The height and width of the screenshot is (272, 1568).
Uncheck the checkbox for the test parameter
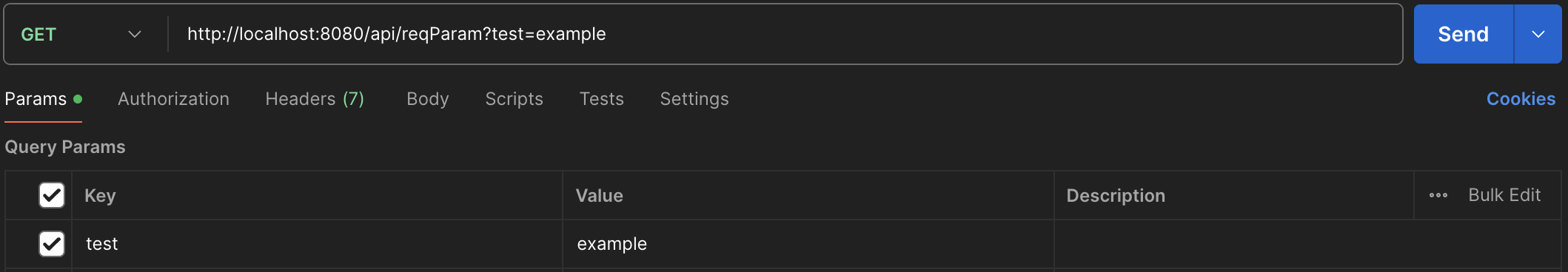click(52, 244)
